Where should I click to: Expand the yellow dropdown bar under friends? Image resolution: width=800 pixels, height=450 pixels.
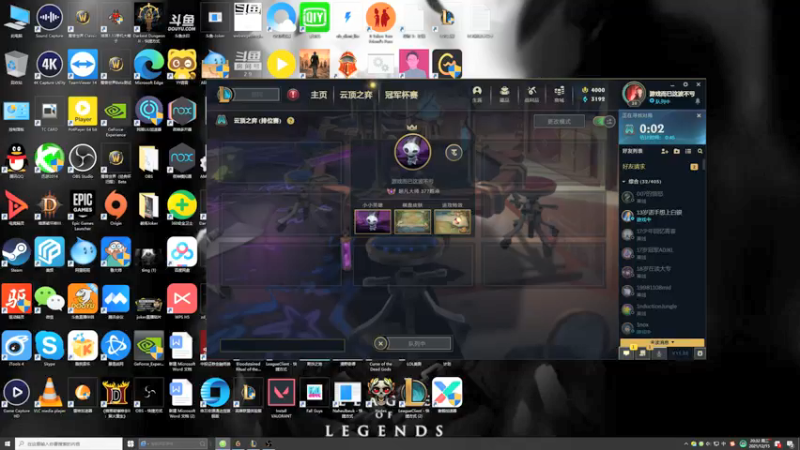(x=662, y=342)
